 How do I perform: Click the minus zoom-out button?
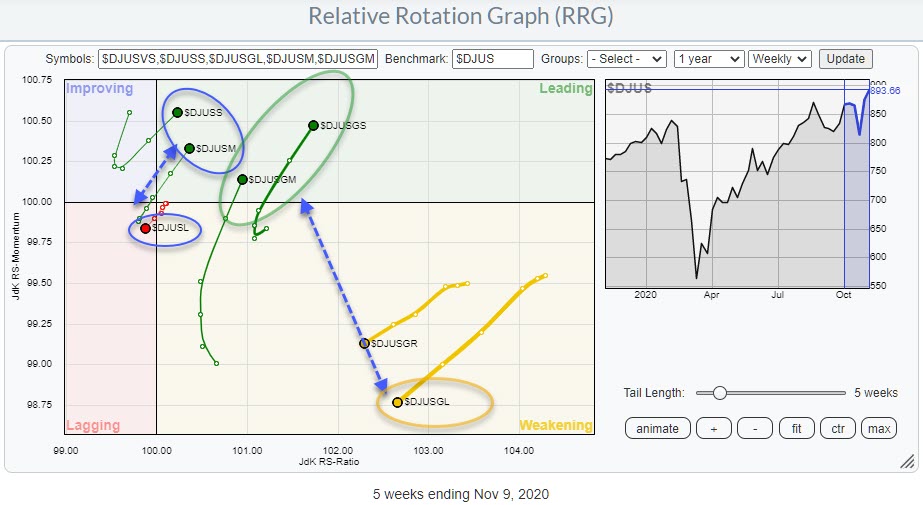coord(754,428)
